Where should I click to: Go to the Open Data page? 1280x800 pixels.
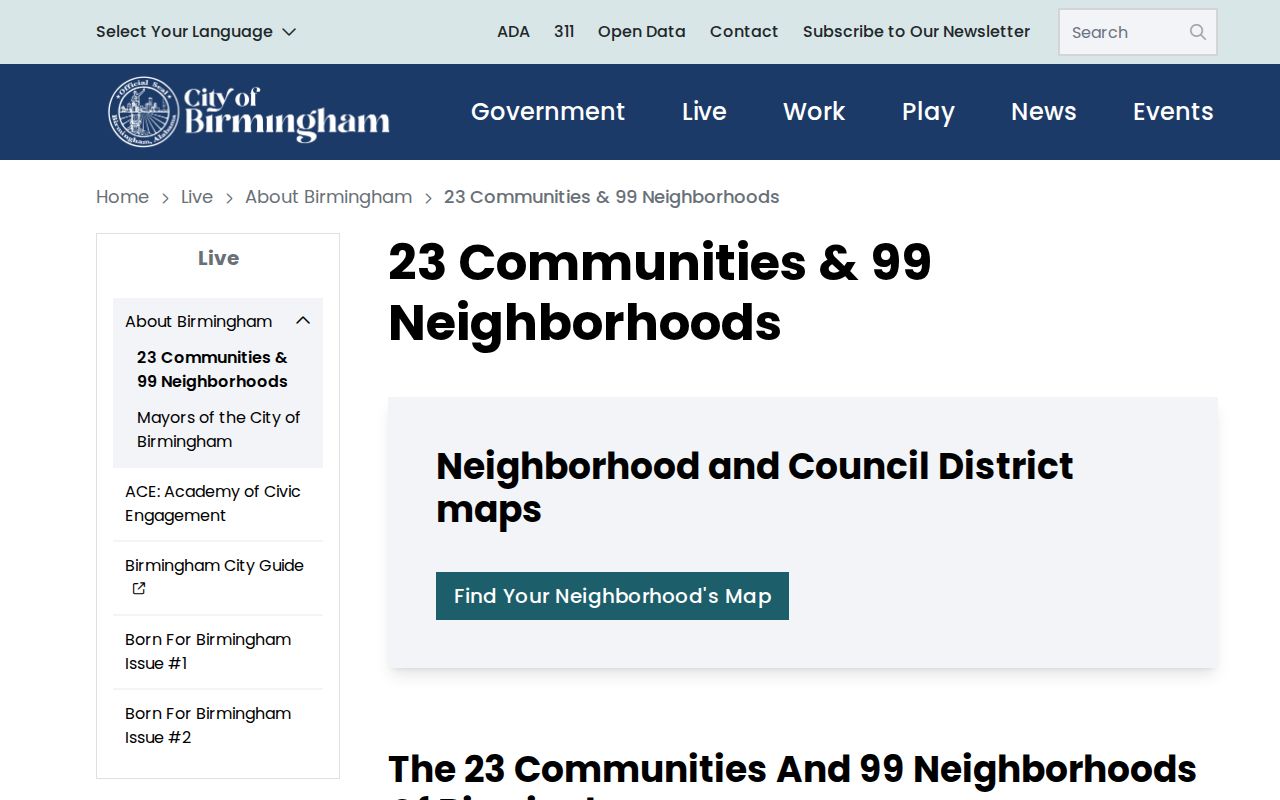(642, 32)
